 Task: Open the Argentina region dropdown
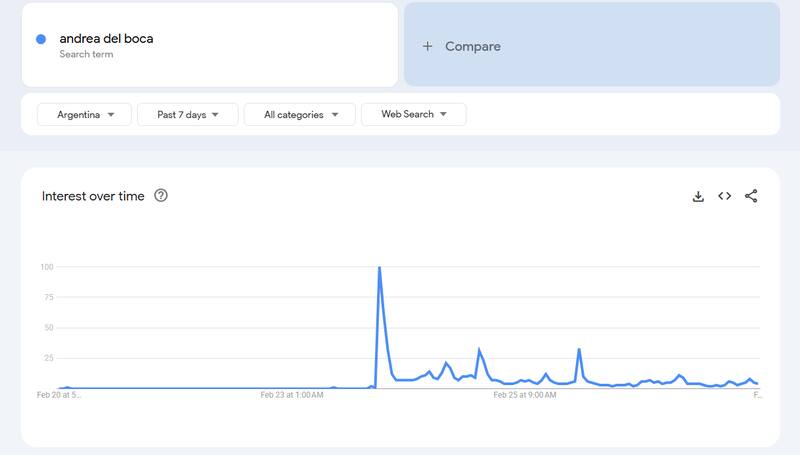[86, 115]
